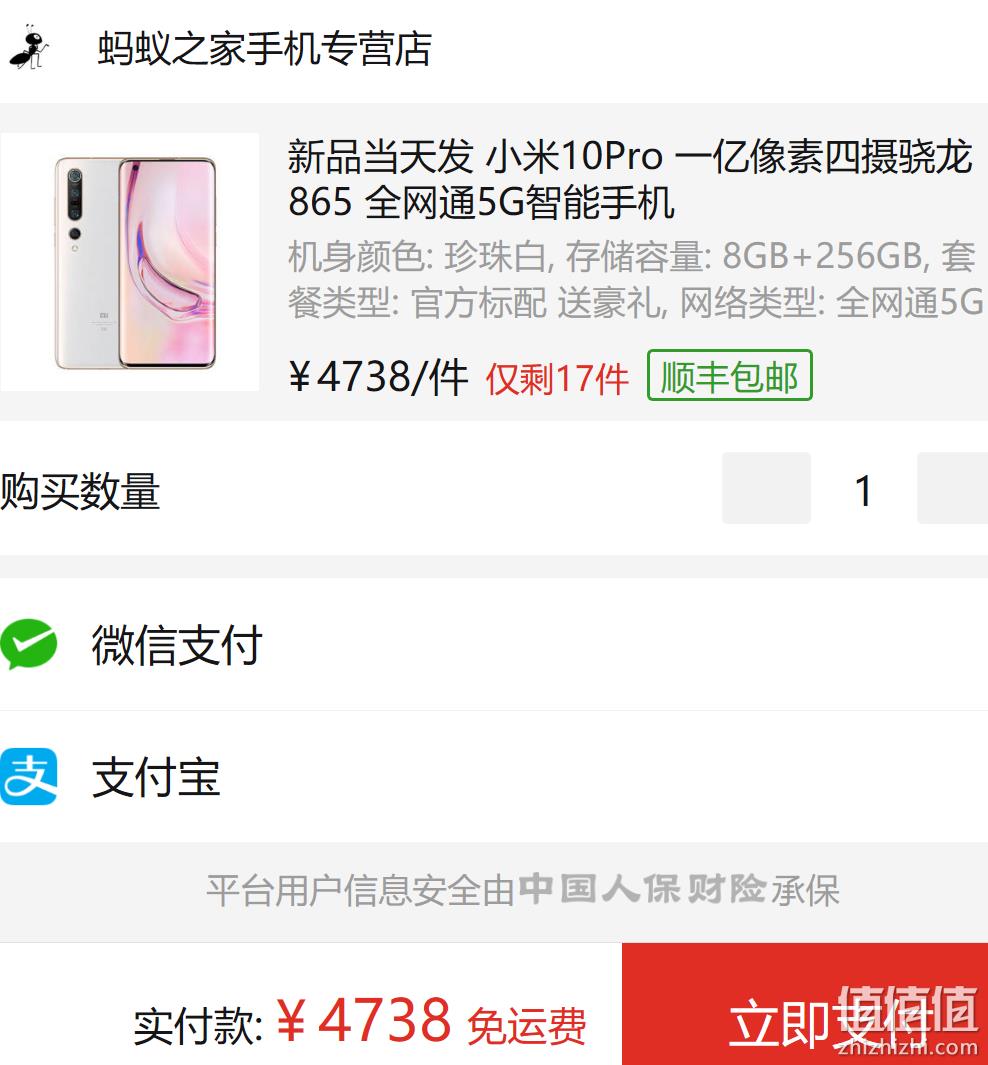Increase purchase quantity with the right stepper
Viewport: 988px width, 1065px height.
coord(953,488)
